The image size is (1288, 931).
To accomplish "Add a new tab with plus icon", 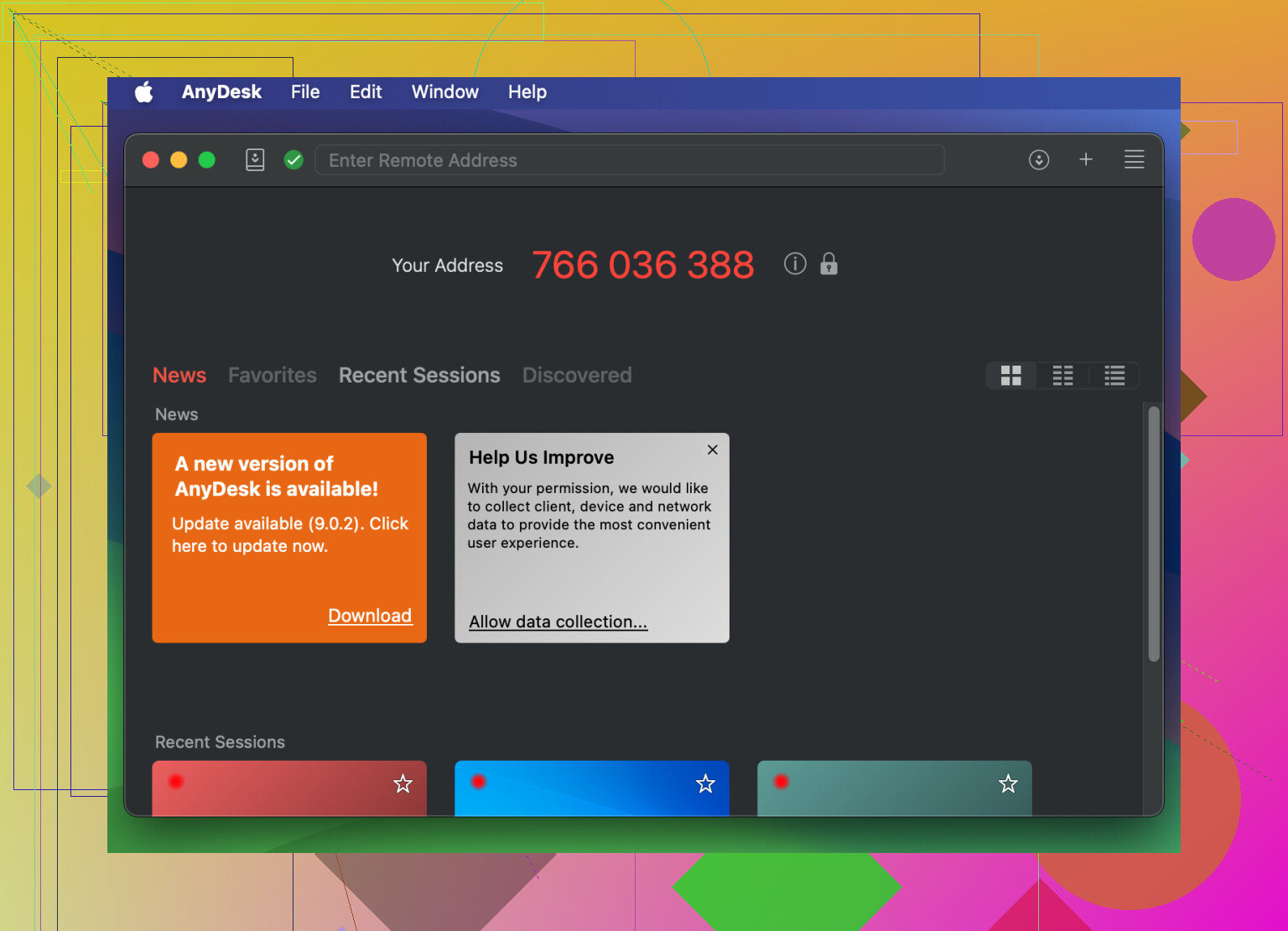I will tap(1086, 159).
